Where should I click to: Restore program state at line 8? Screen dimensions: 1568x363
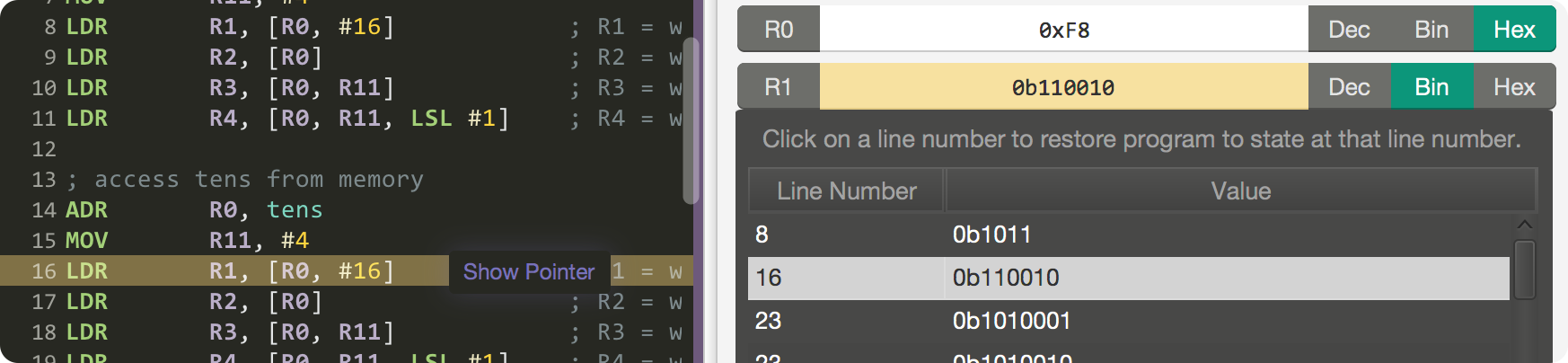tap(762, 235)
